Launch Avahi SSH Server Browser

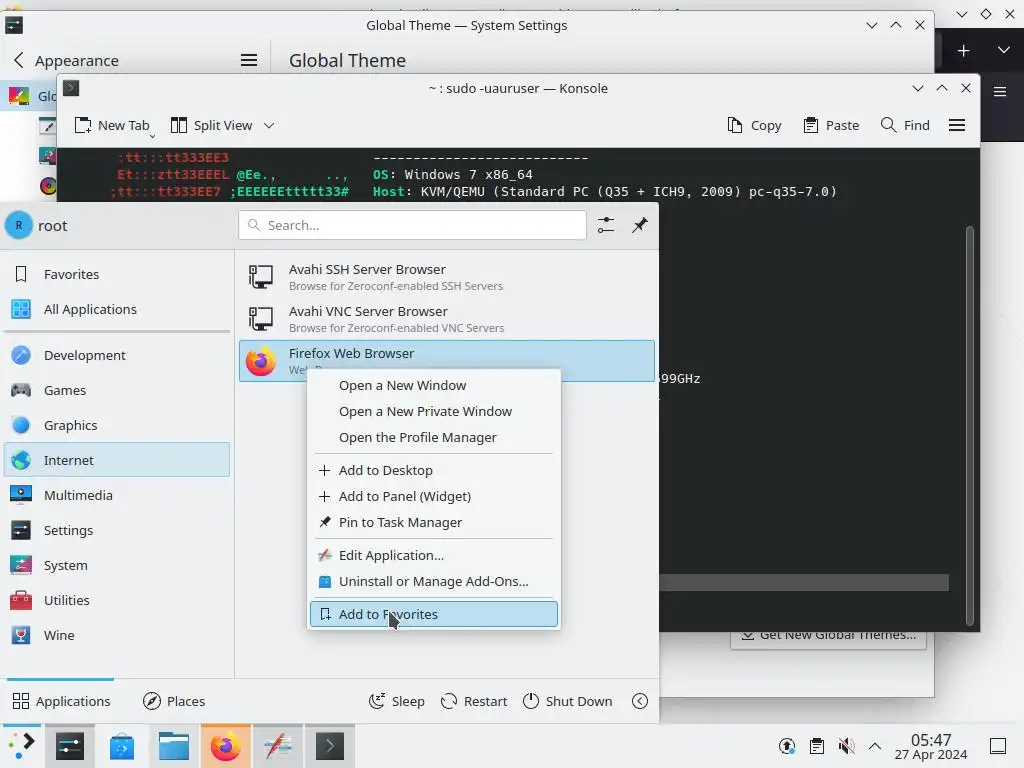(447, 277)
